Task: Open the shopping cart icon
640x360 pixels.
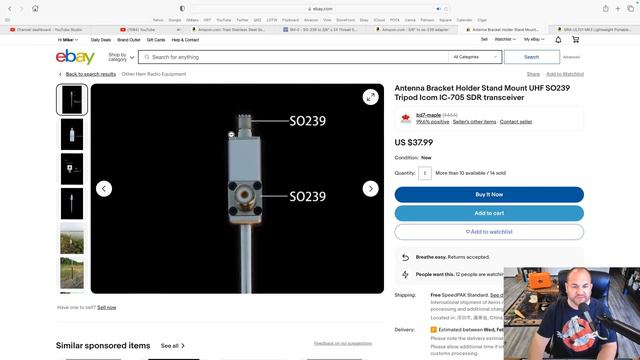Action: 576,40
